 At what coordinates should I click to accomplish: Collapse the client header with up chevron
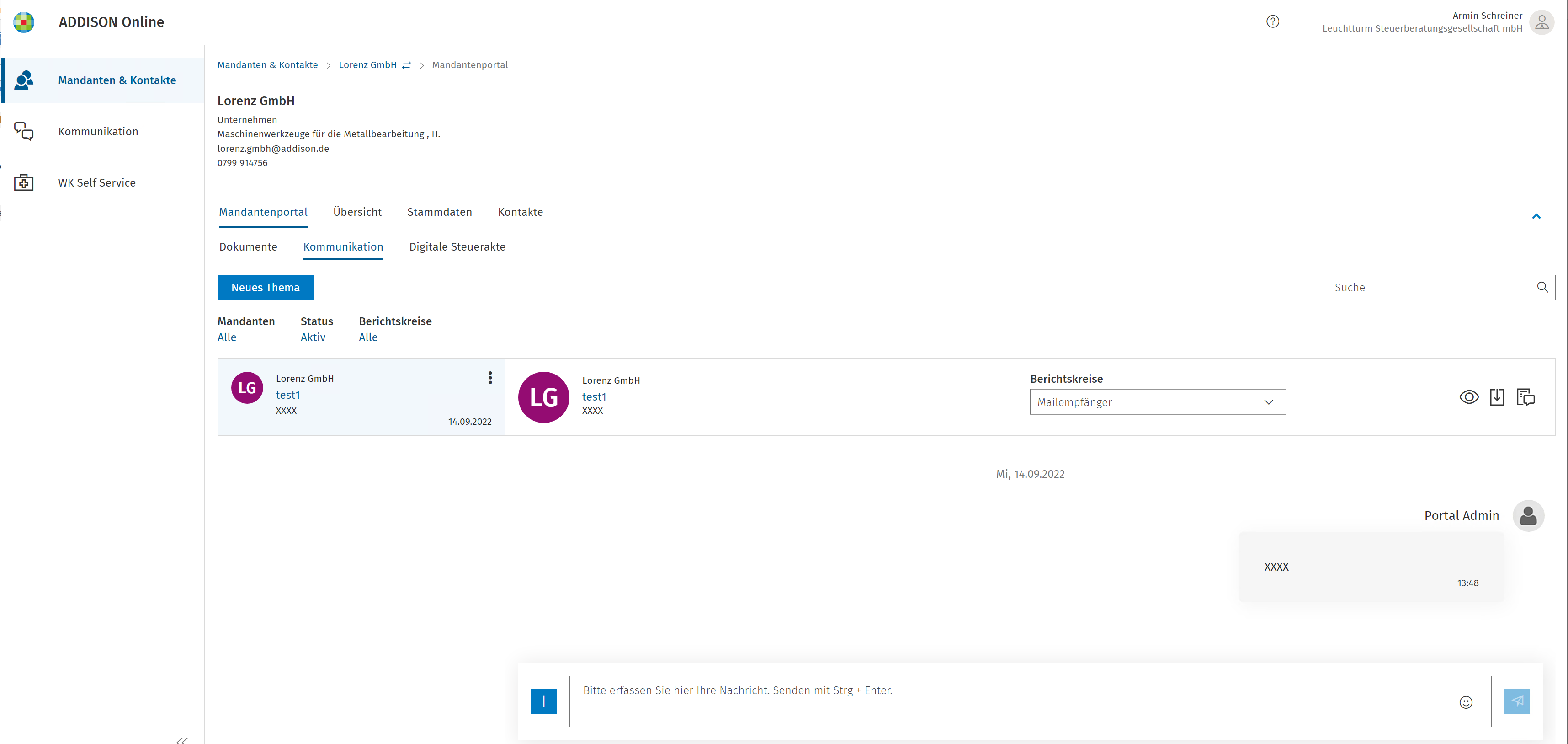pos(1536,216)
